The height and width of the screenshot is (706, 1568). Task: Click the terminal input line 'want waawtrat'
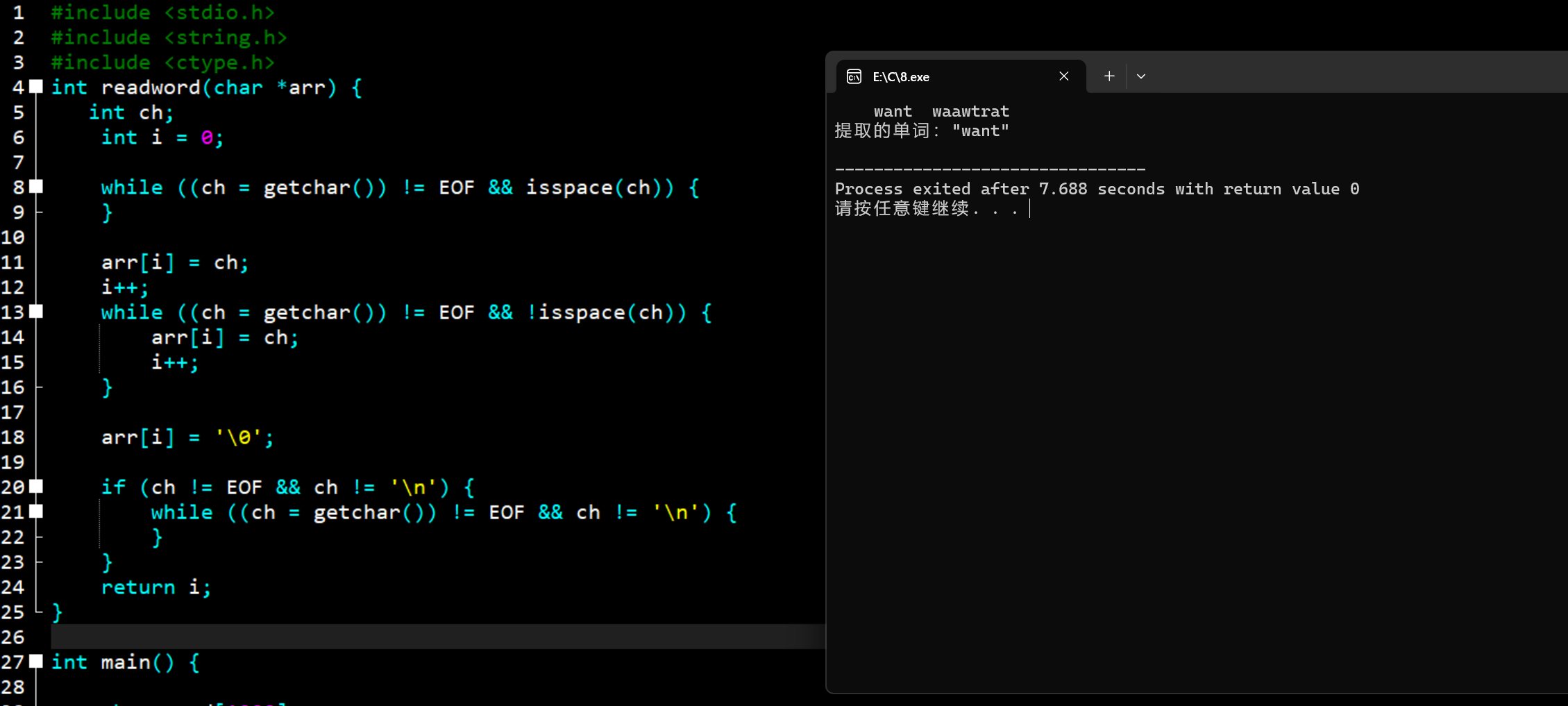(x=941, y=111)
